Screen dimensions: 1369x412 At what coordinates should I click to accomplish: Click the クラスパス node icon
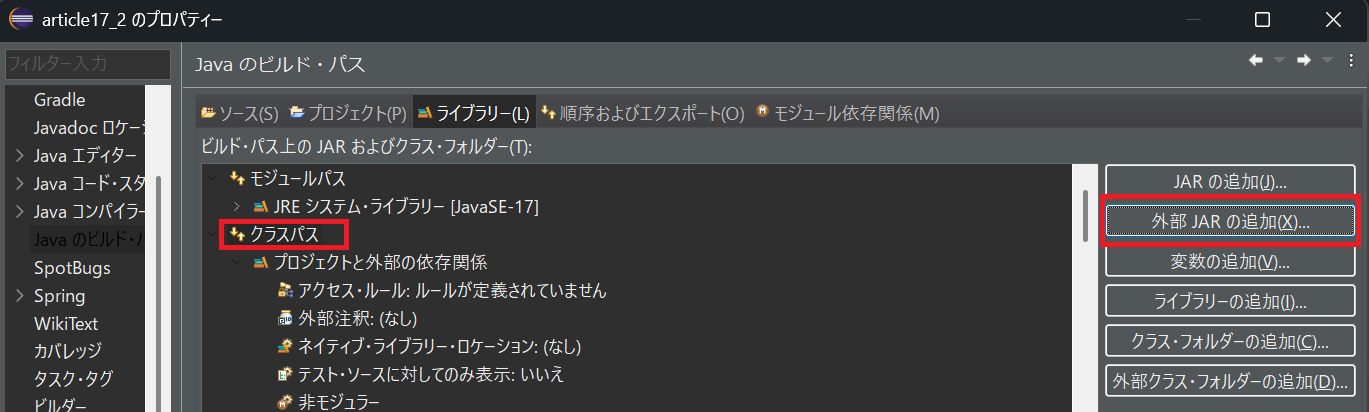(237, 235)
